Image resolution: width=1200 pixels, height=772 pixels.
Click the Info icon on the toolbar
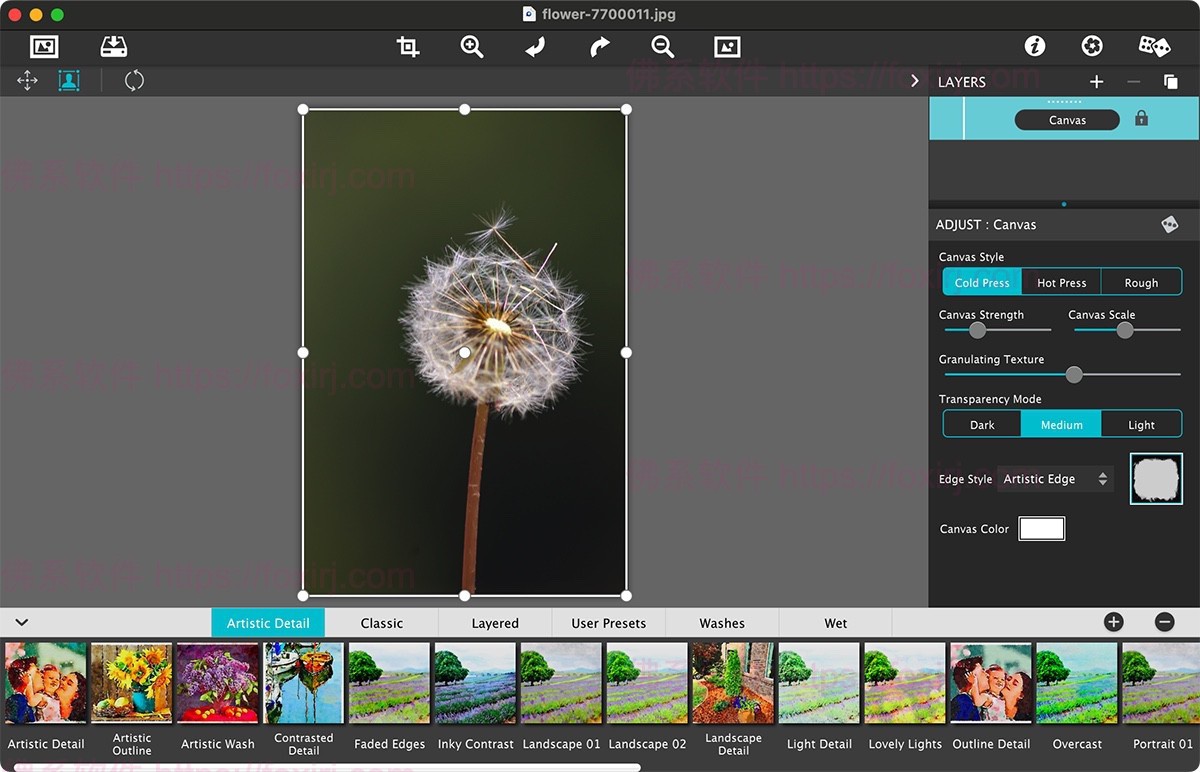click(1034, 45)
